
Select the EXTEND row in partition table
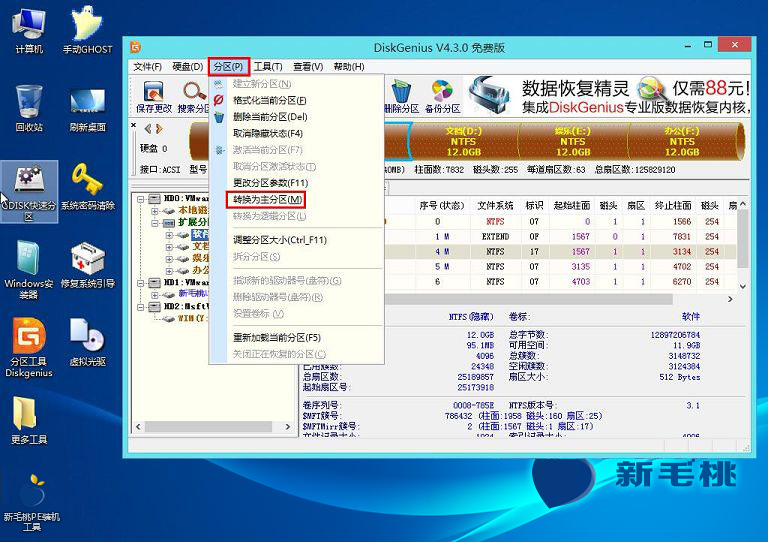coord(558,236)
